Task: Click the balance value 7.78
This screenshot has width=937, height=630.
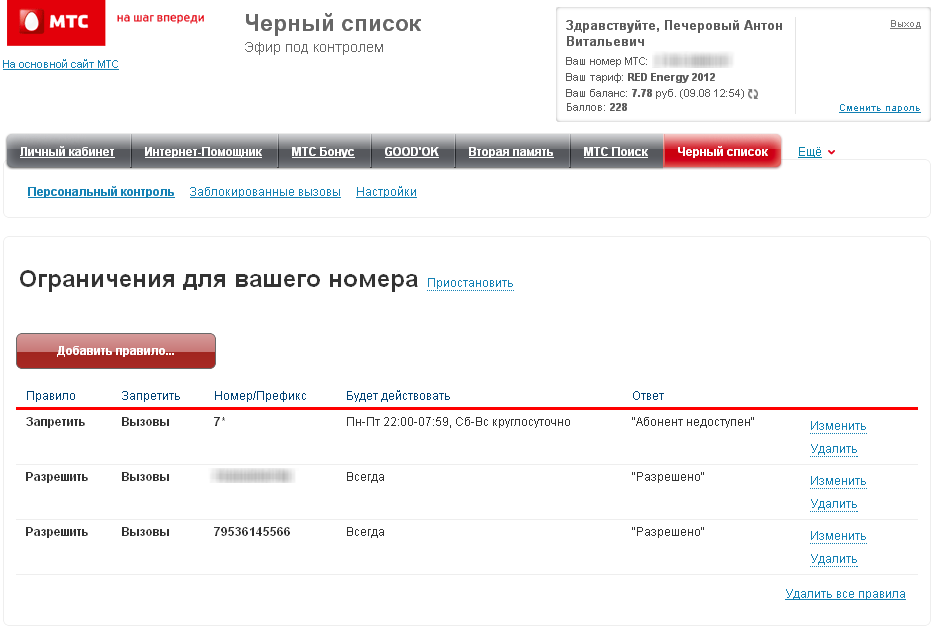Action: click(642, 93)
